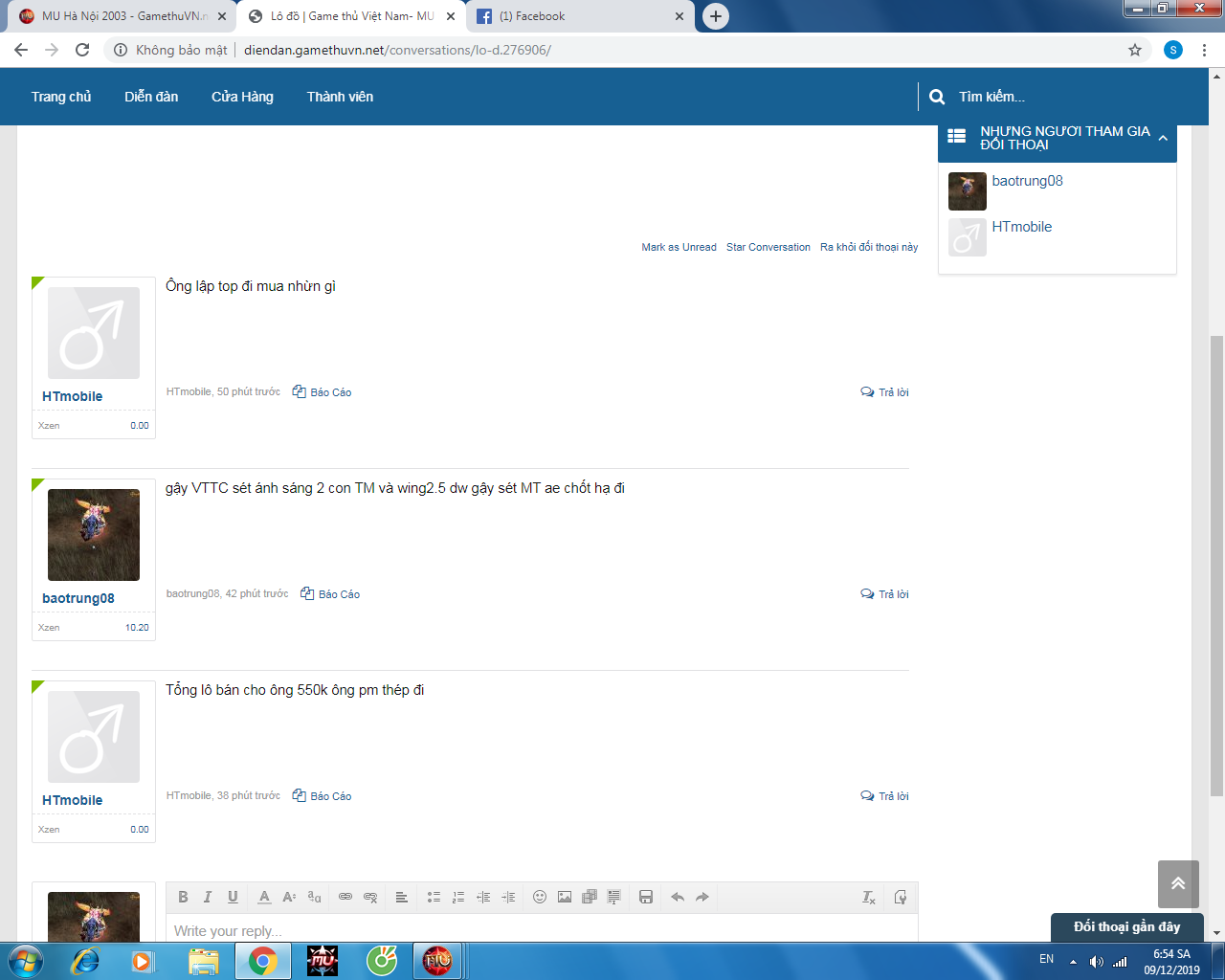Insert an unordered bullet list
The height and width of the screenshot is (980, 1225).
tap(434, 897)
